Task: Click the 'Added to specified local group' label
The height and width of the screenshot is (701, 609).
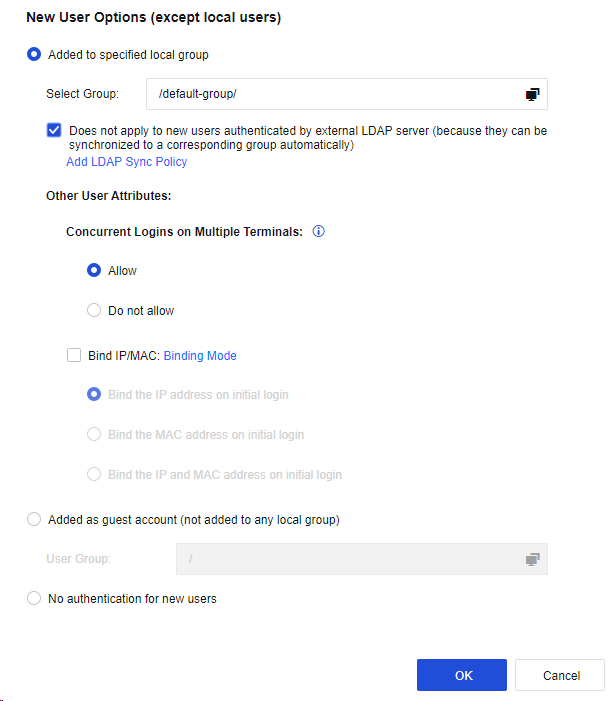Action: point(128,55)
